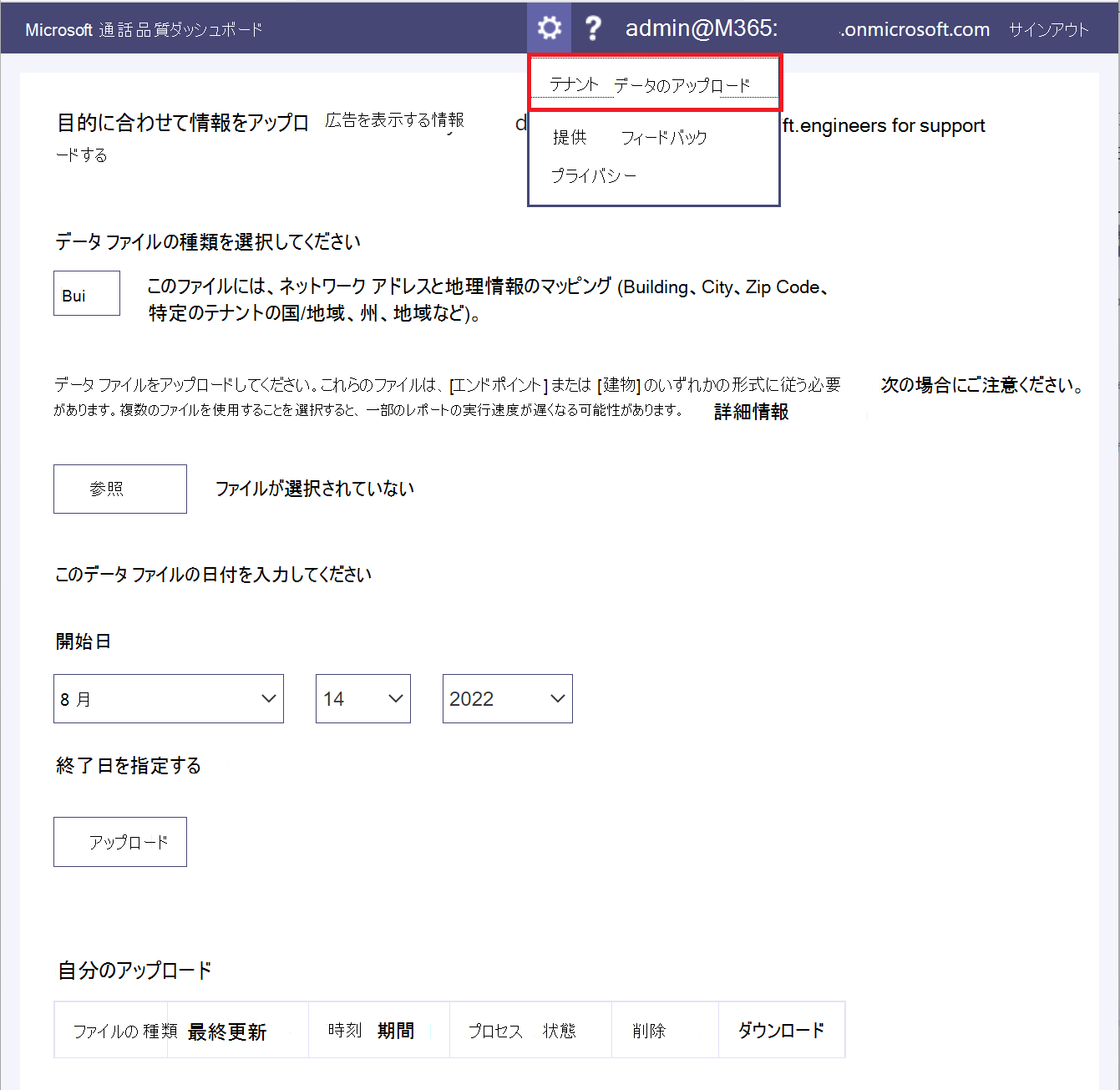Open the 詳細情報 link
The width and height of the screenshot is (1120, 1090).
point(751,411)
